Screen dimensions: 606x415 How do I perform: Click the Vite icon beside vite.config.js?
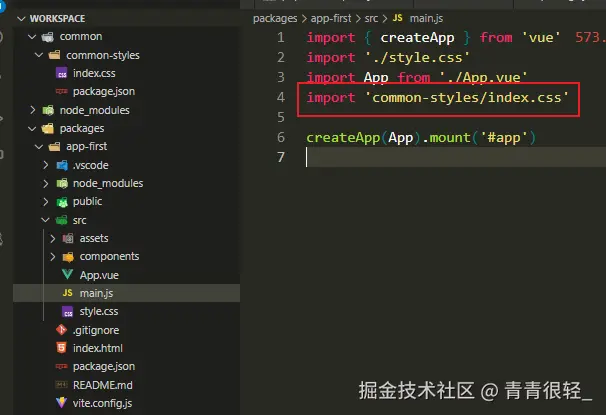pyautogui.click(x=61, y=403)
